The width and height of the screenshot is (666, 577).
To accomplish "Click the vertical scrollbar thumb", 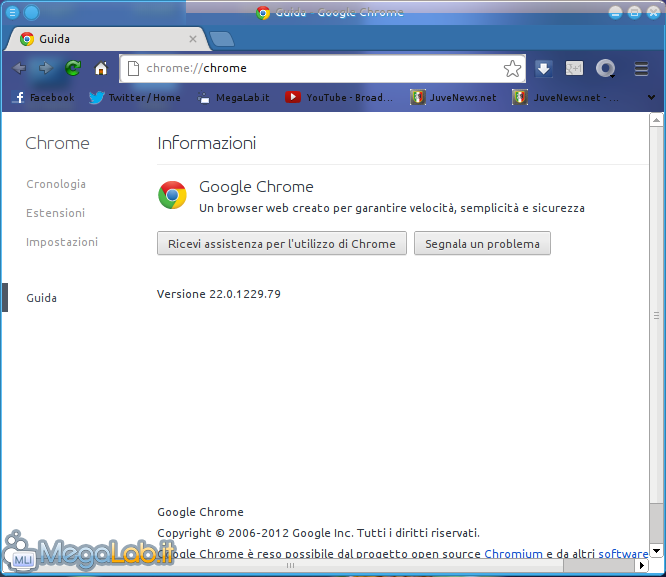I will pyautogui.click(x=656, y=315).
